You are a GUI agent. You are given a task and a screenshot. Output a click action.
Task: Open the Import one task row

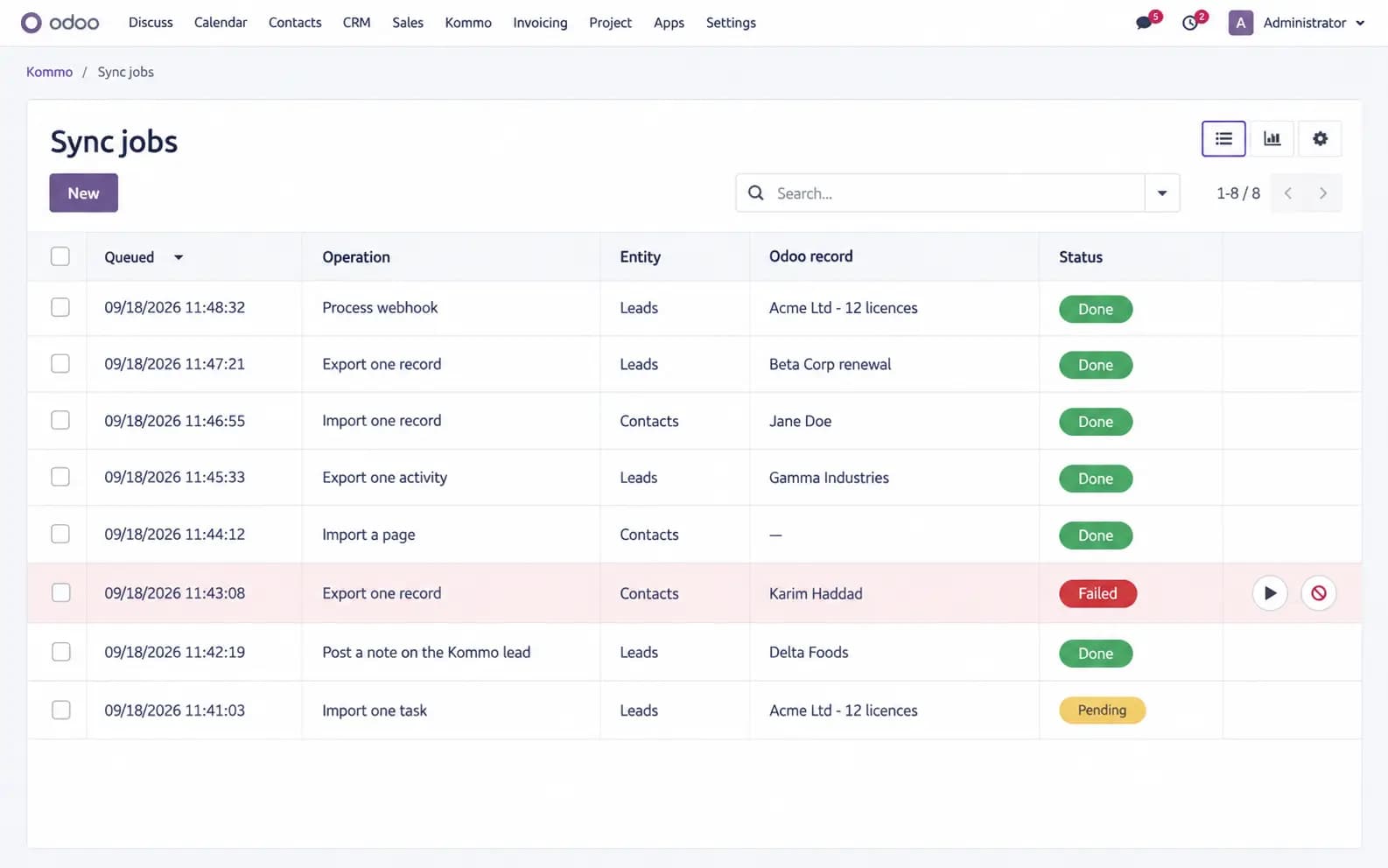pos(694,710)
